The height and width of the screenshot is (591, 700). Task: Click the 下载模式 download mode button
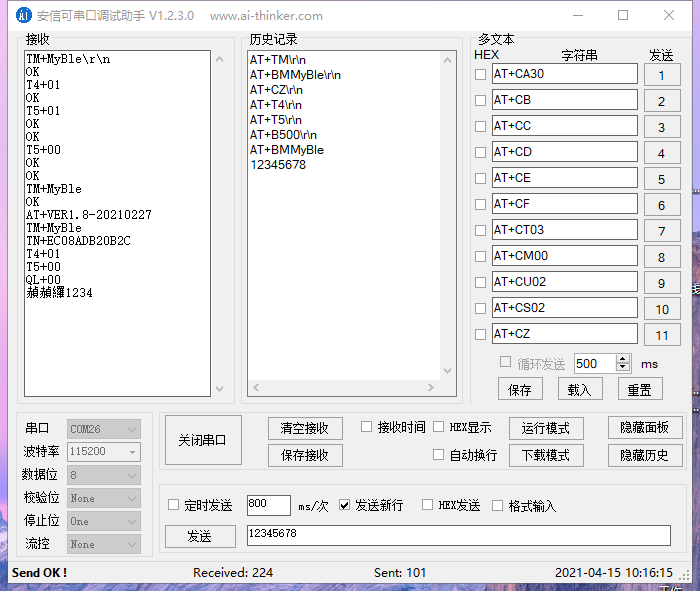[546, 455]
